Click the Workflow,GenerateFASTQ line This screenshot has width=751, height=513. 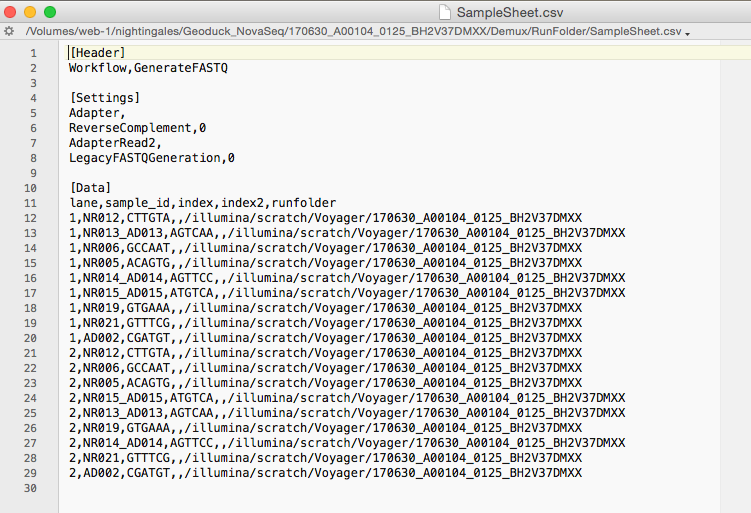click(148, 68)
